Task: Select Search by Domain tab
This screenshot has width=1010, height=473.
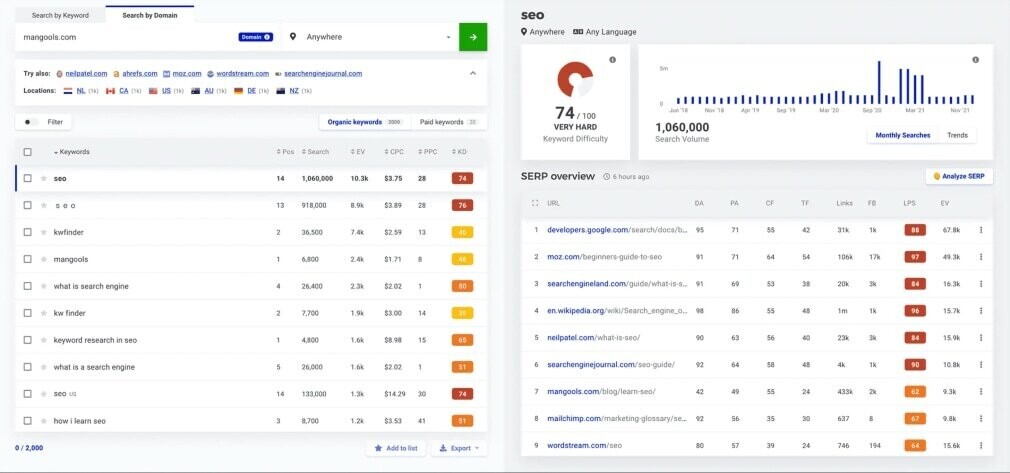Action: pyautogui.click(x=149, y=15)
